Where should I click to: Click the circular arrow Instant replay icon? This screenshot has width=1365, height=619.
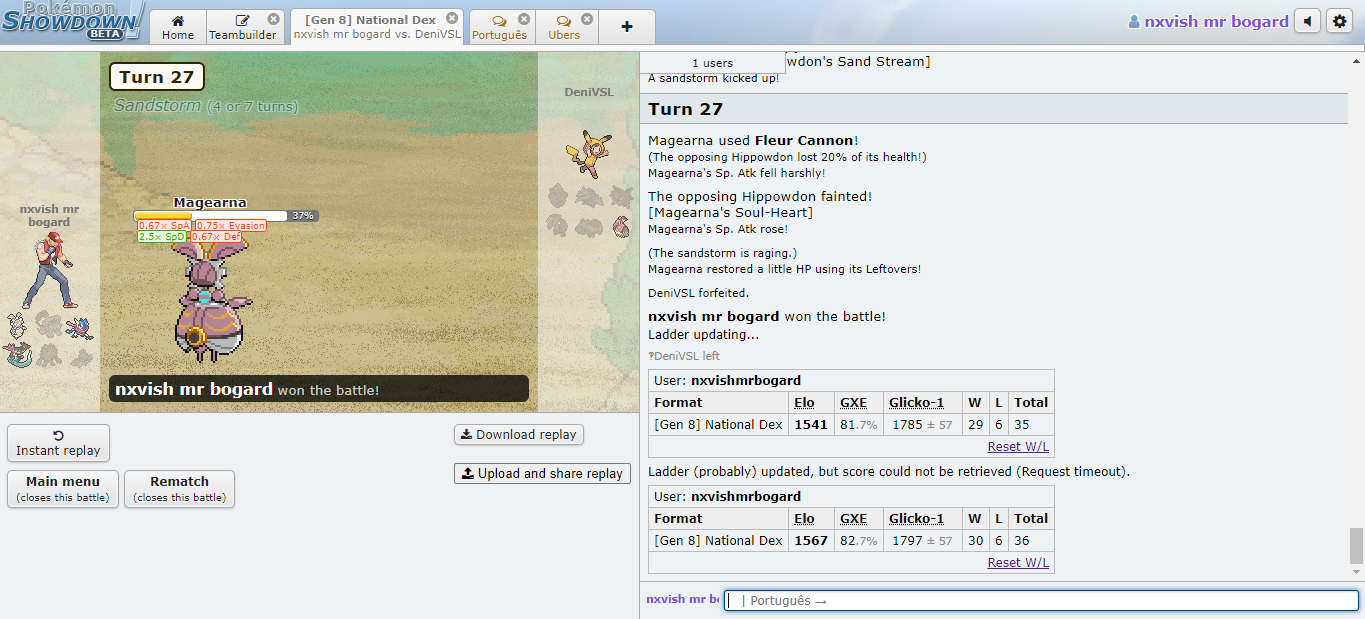click(57, 436)
